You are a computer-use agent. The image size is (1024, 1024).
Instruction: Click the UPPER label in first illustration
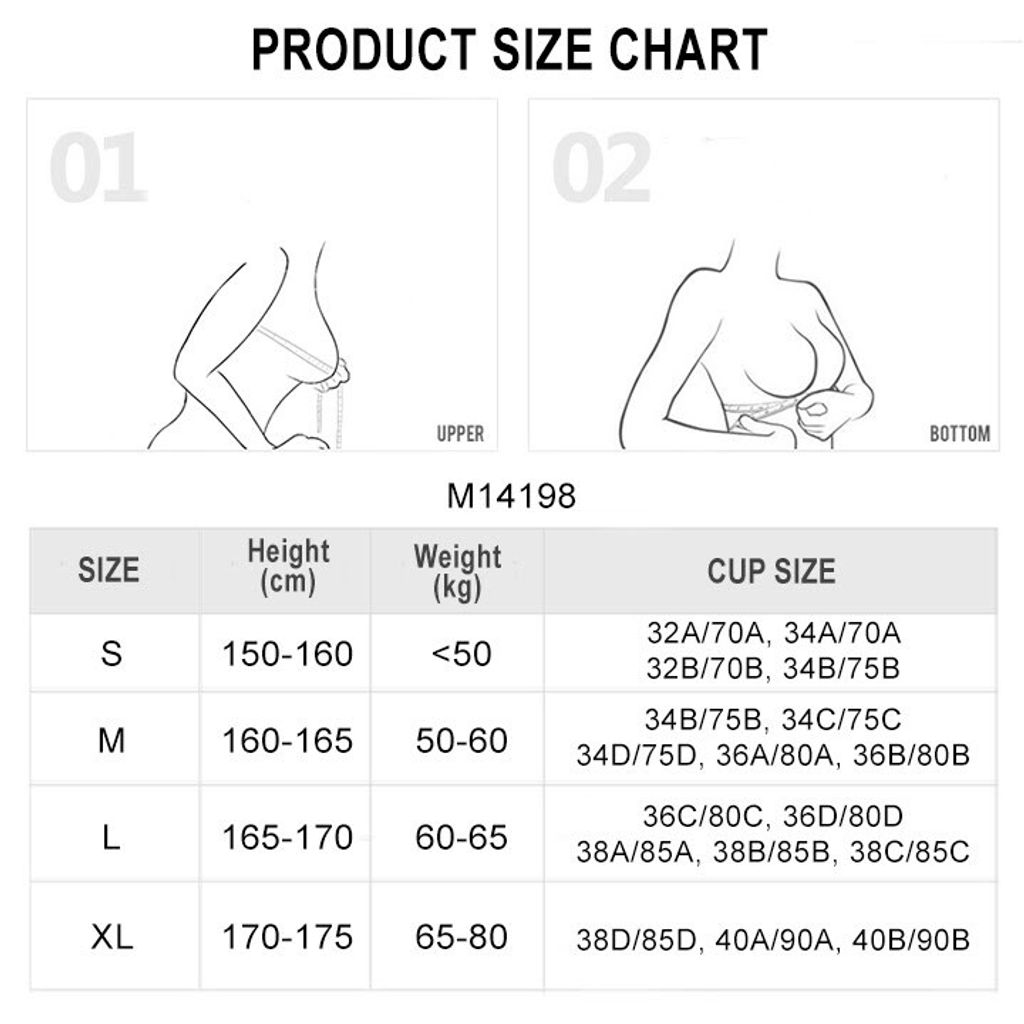coord(460,434)
